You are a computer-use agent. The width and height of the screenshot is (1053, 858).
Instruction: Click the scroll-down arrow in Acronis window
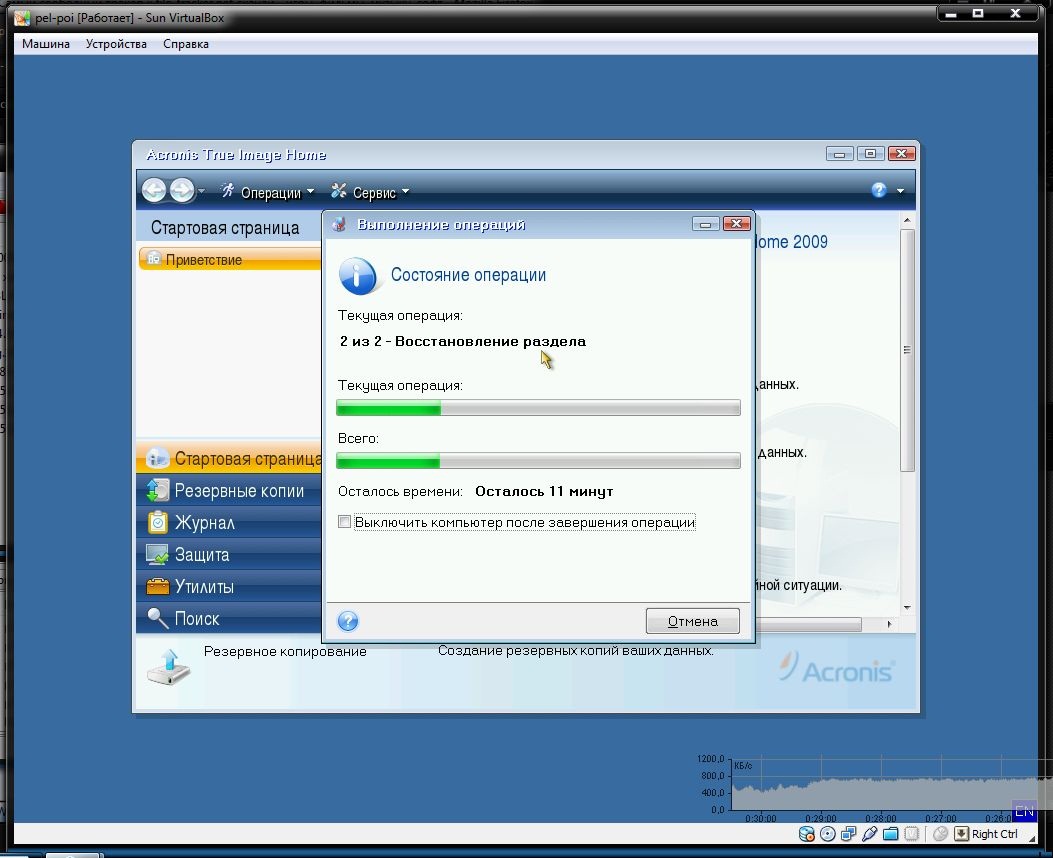907,608
